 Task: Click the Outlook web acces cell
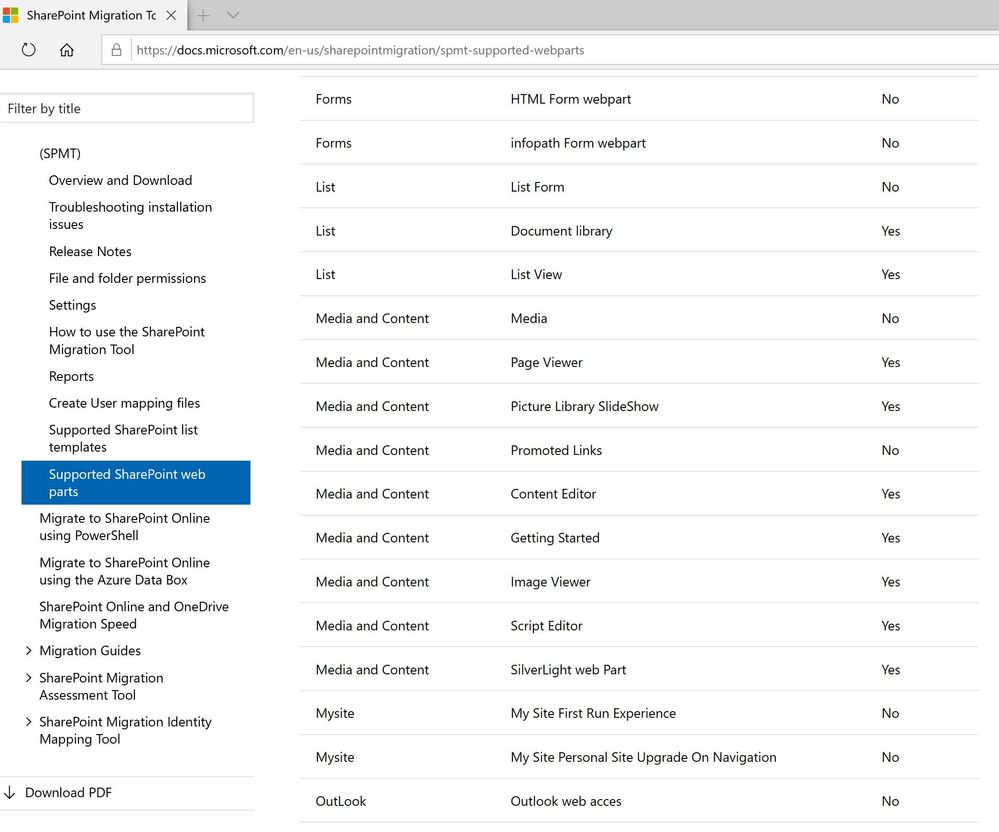[x=566, y=801]
